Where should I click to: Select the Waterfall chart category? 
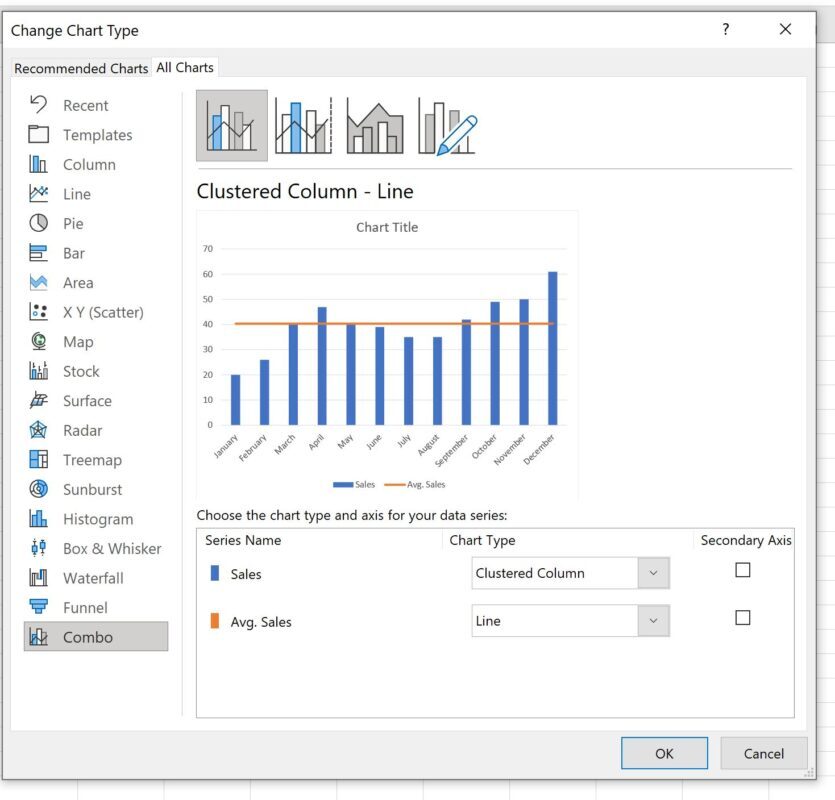pos(96,578)
